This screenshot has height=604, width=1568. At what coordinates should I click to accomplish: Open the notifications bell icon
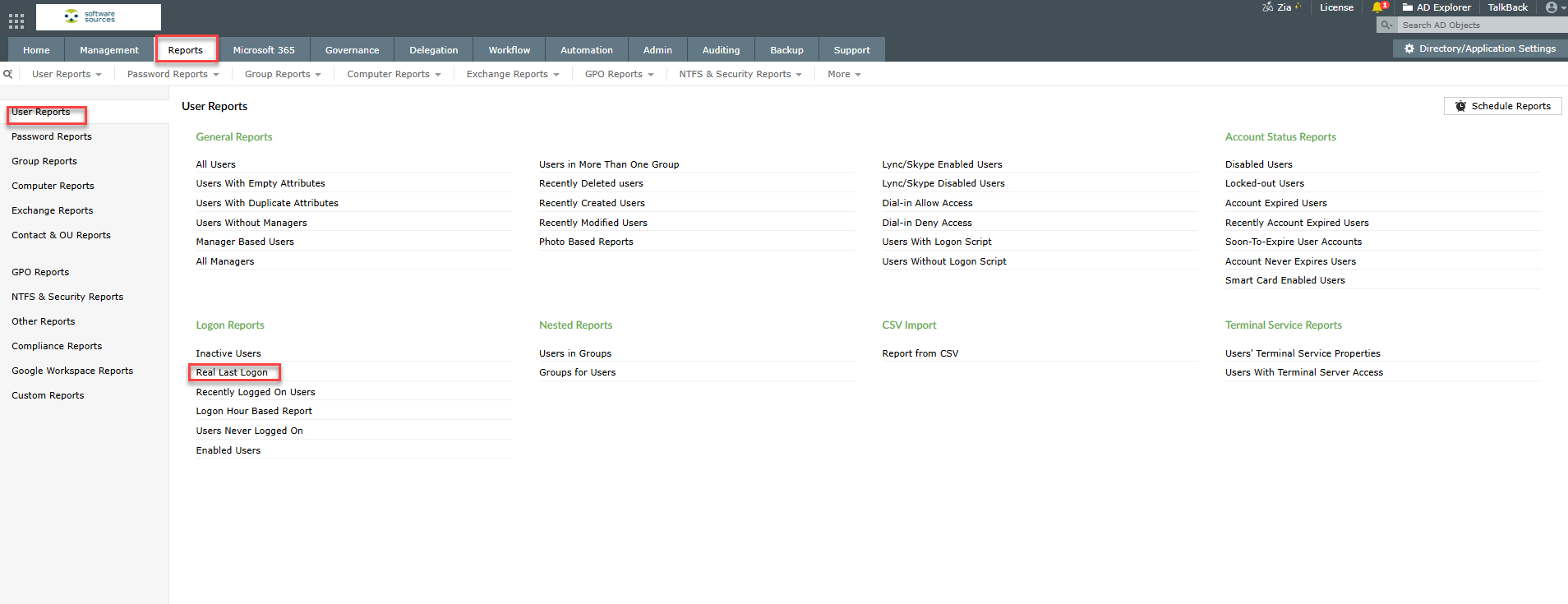coord(1378,7)
